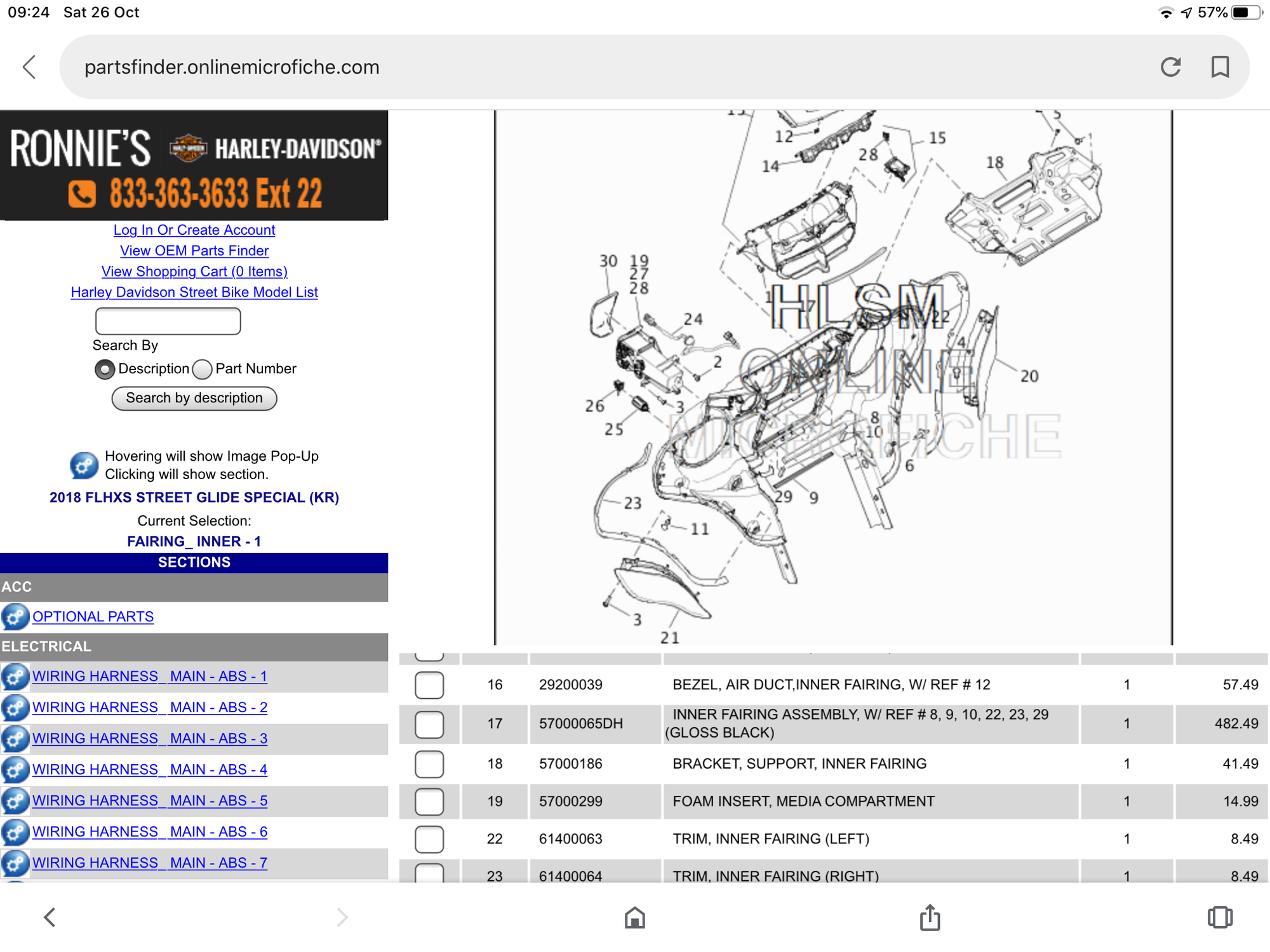Open the WIRING HARNESS_ MAIN - ABS - 5 section

coord(150,800)
